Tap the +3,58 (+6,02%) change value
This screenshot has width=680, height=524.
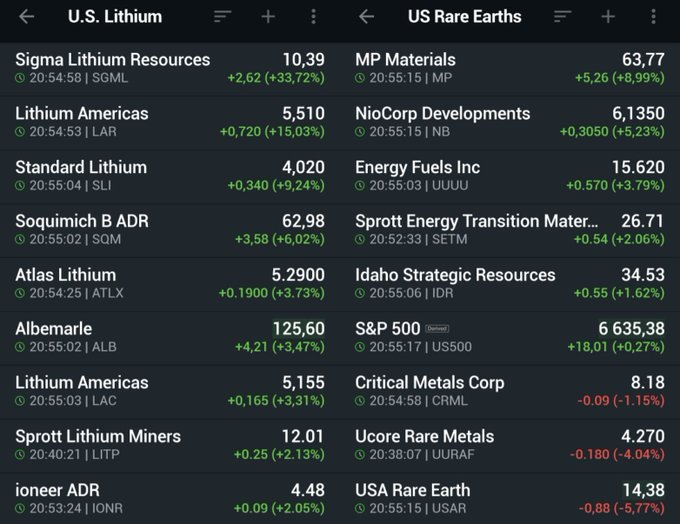280,239
